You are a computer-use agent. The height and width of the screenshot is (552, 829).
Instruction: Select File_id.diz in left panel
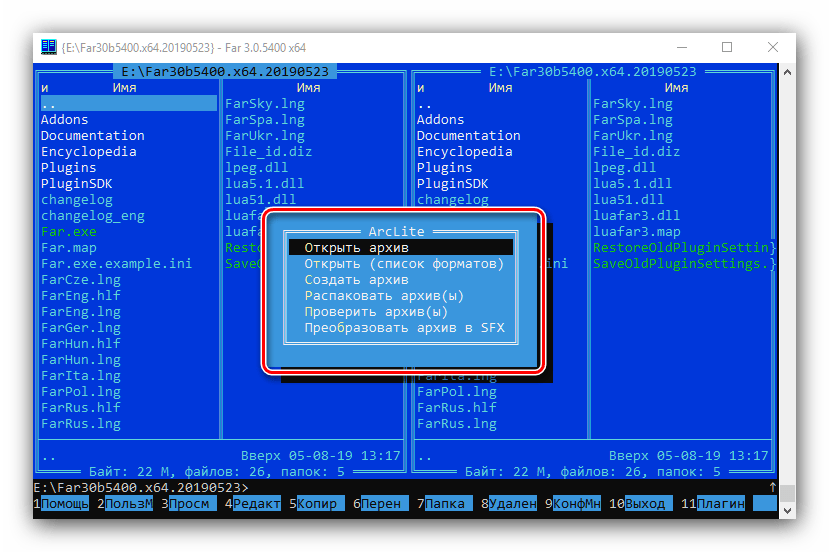point(269,152)
